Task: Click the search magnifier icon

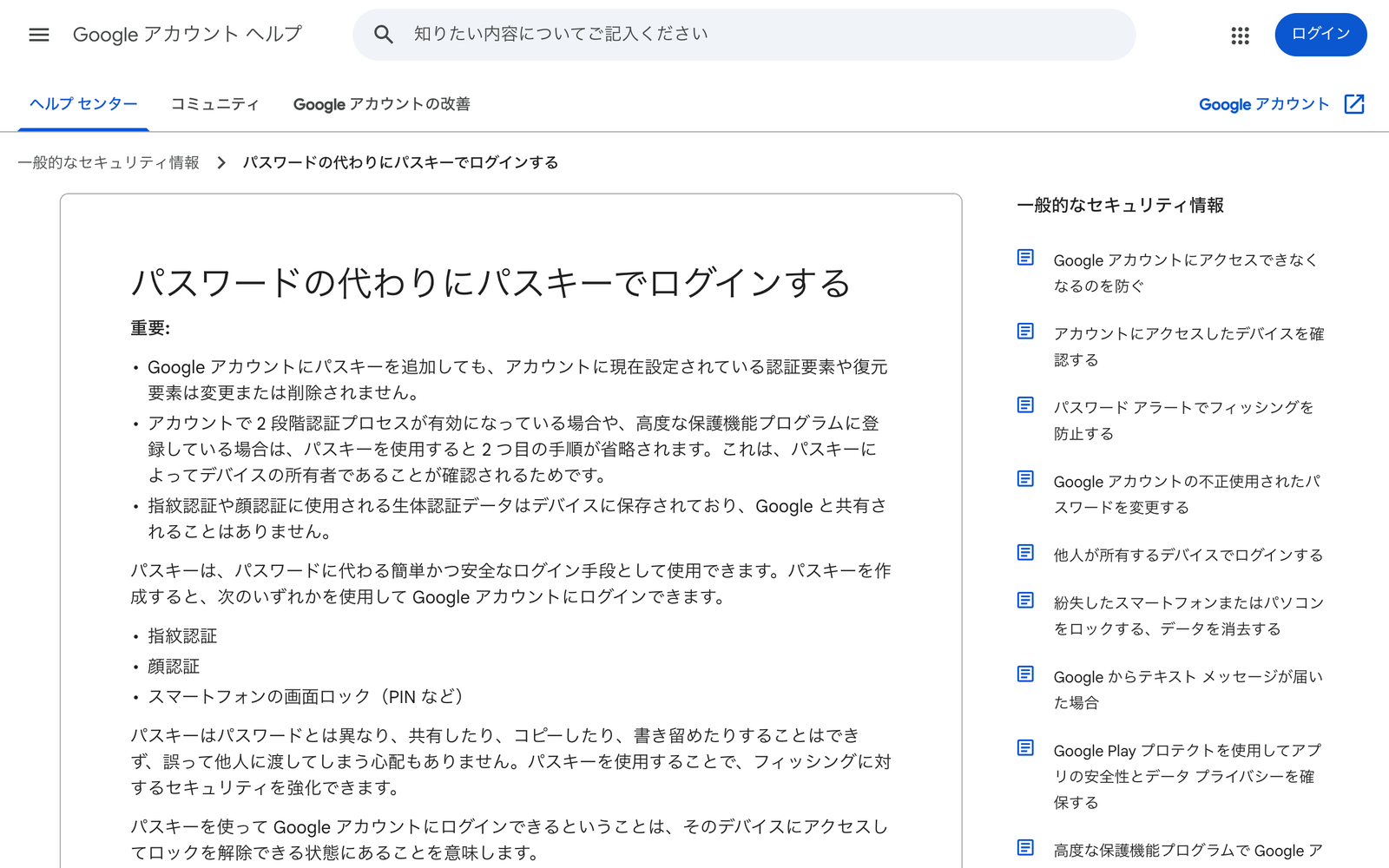Action: (x=383, y=35)
